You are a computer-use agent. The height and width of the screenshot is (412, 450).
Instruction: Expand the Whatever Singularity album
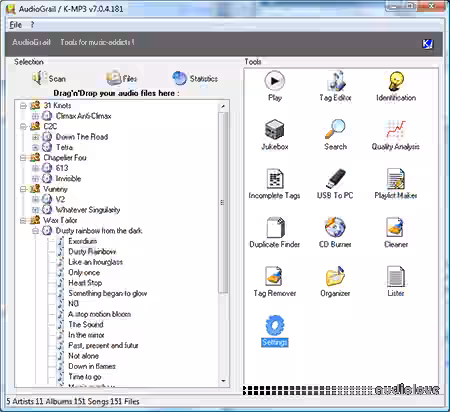tap(35, 210)
